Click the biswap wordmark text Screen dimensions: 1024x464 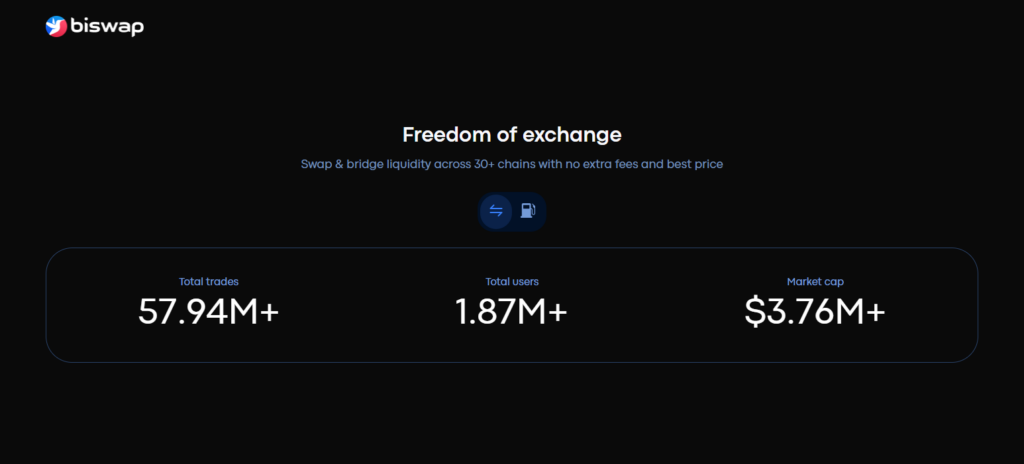[107, 27]
